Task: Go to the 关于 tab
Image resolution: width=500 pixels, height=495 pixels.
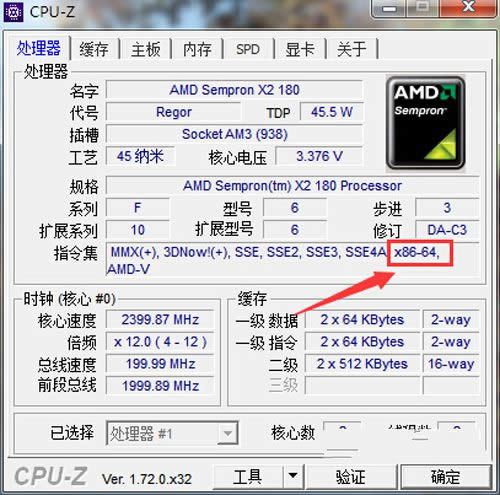Action: 352,49
